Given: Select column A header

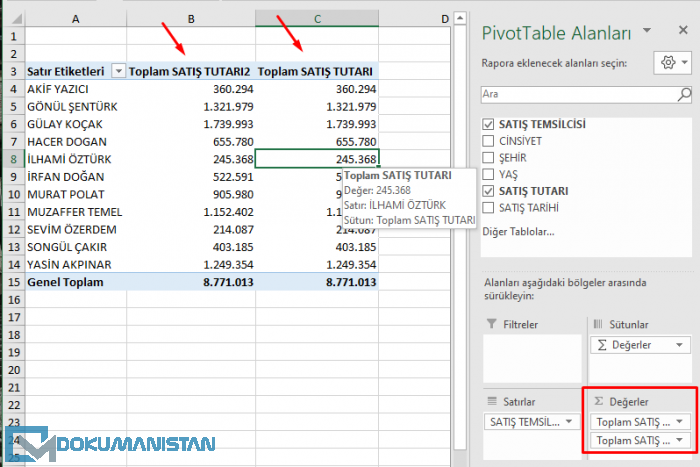Looking at the screenshot, I should (x=75, y=19).
